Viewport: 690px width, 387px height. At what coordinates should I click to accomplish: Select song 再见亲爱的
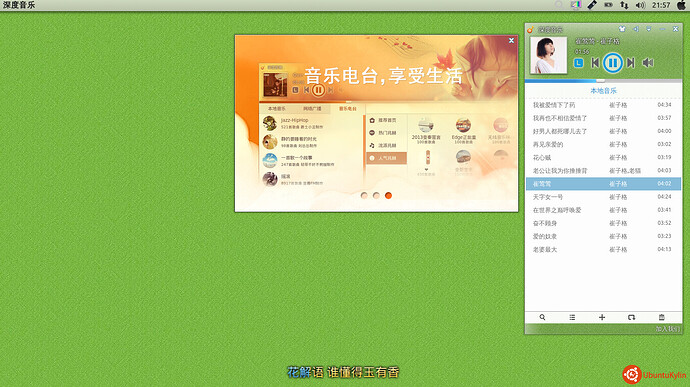click(603, 144)
